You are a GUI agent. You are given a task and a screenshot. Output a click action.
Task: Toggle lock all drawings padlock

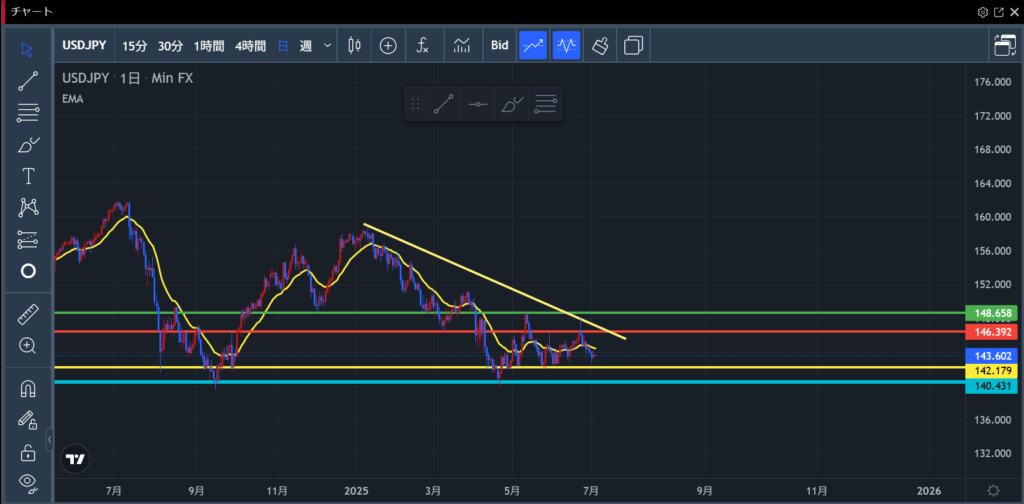pyautogui.click(x=27, y=451)
